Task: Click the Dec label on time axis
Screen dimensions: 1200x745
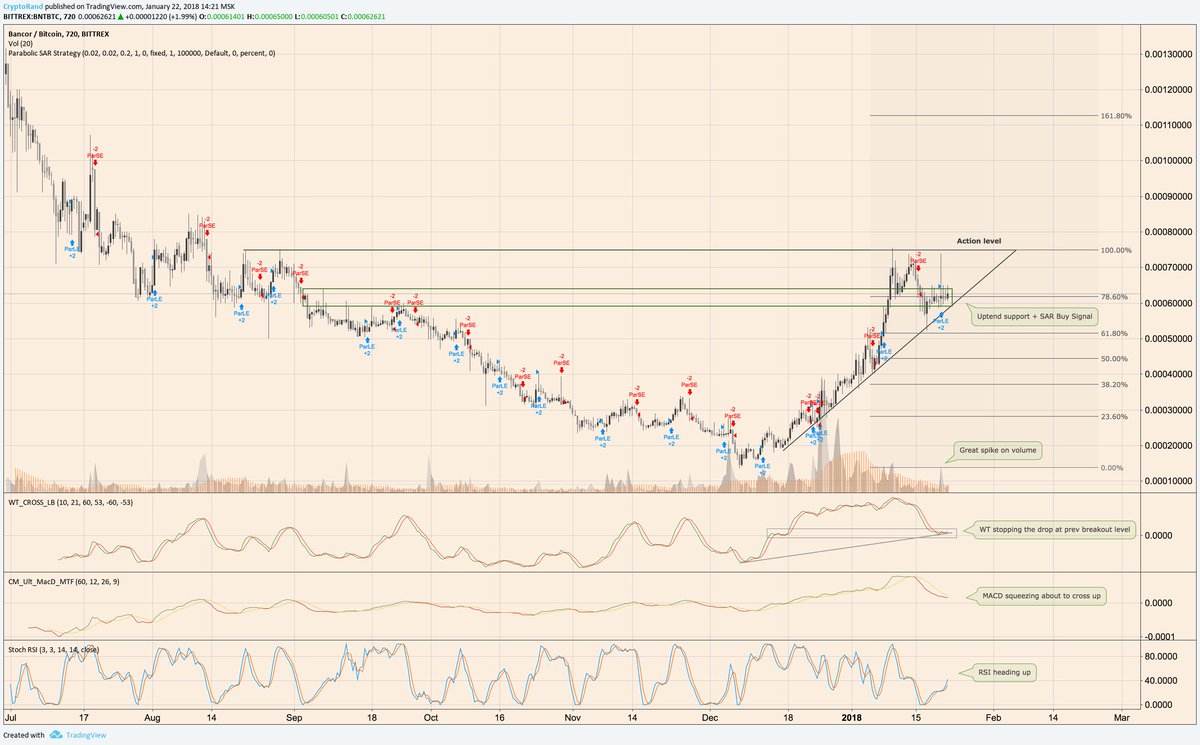Action: [710, 718]
